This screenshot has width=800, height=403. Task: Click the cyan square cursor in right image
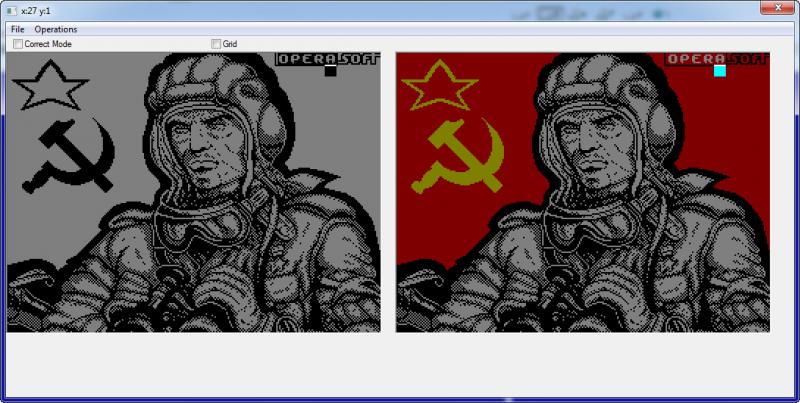coord(719,71)
